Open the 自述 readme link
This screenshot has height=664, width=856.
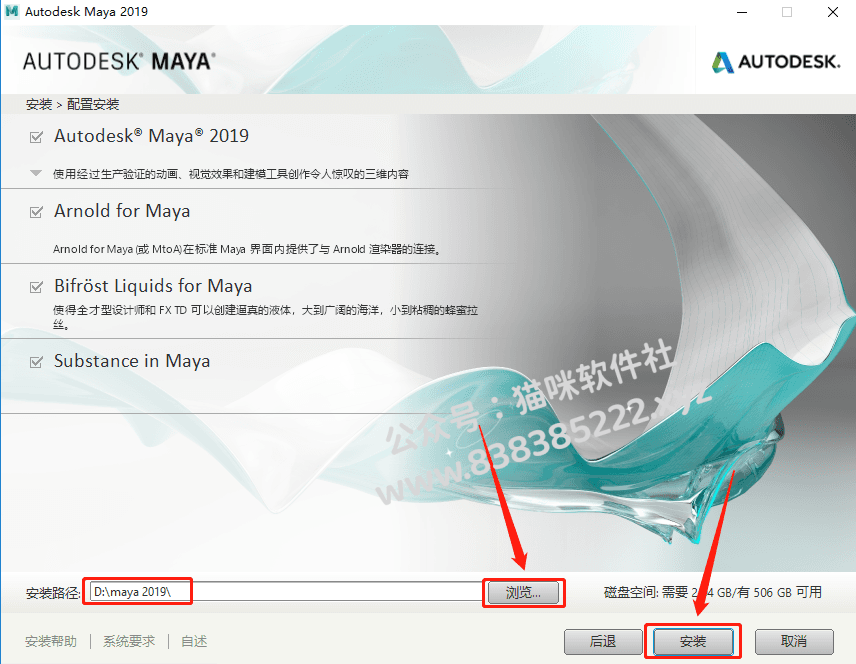[194, 641]
